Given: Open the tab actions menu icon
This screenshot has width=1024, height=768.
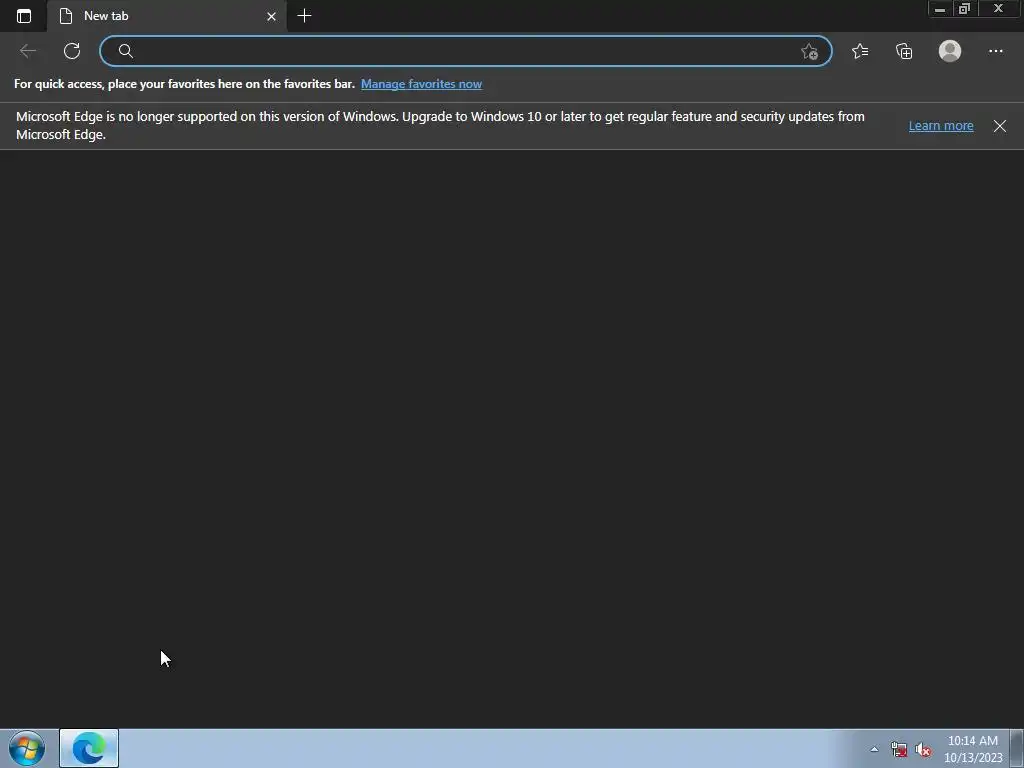Looking at the screenshot, I should pyautogui.click(x=24, y=16).
